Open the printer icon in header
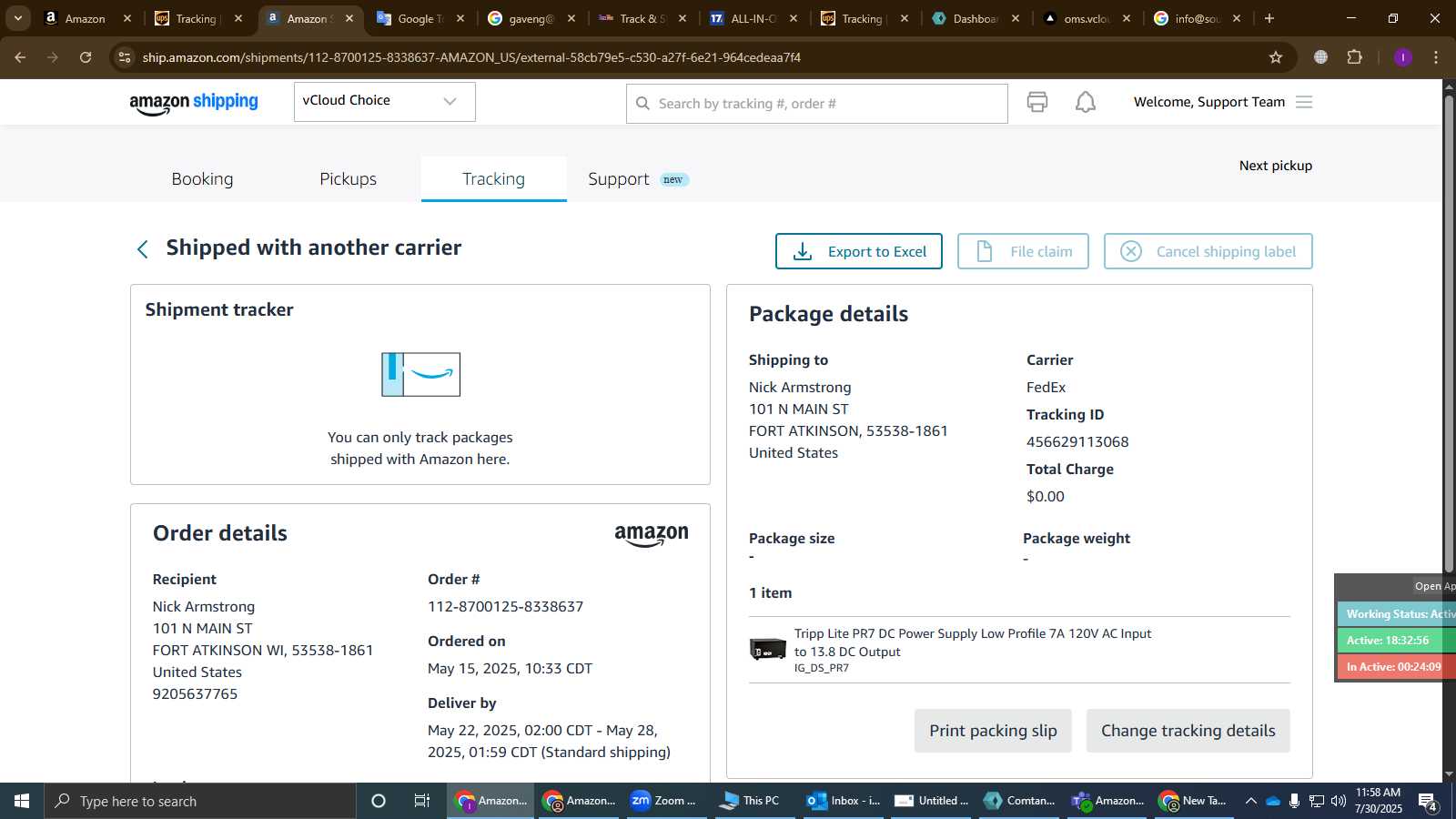The image size is (1456, 819). pyautogui.click(x=1036, y=102)
